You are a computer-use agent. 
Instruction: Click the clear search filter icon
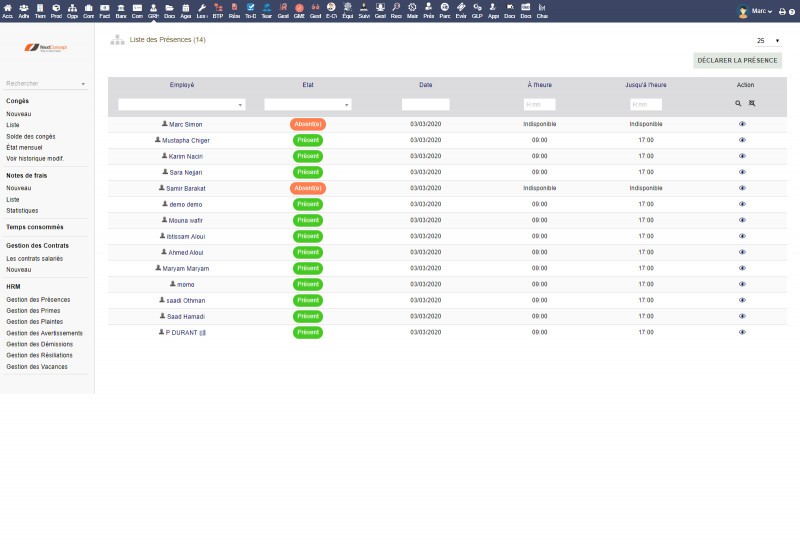tap(750, 103)
